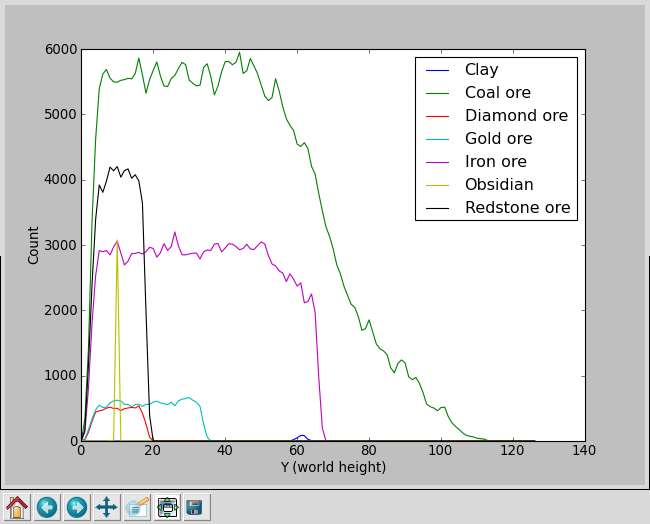Click the blue Clay line sample in legend
The height and width of the screenshot is (524, 650).
(x=437, y=70)
